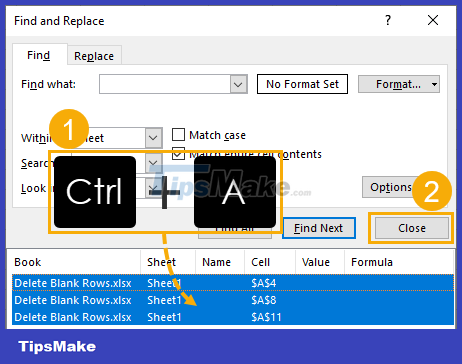This screenshot has height=364, width=462.
Task: Click the Options button
Action: click(391, 187)
